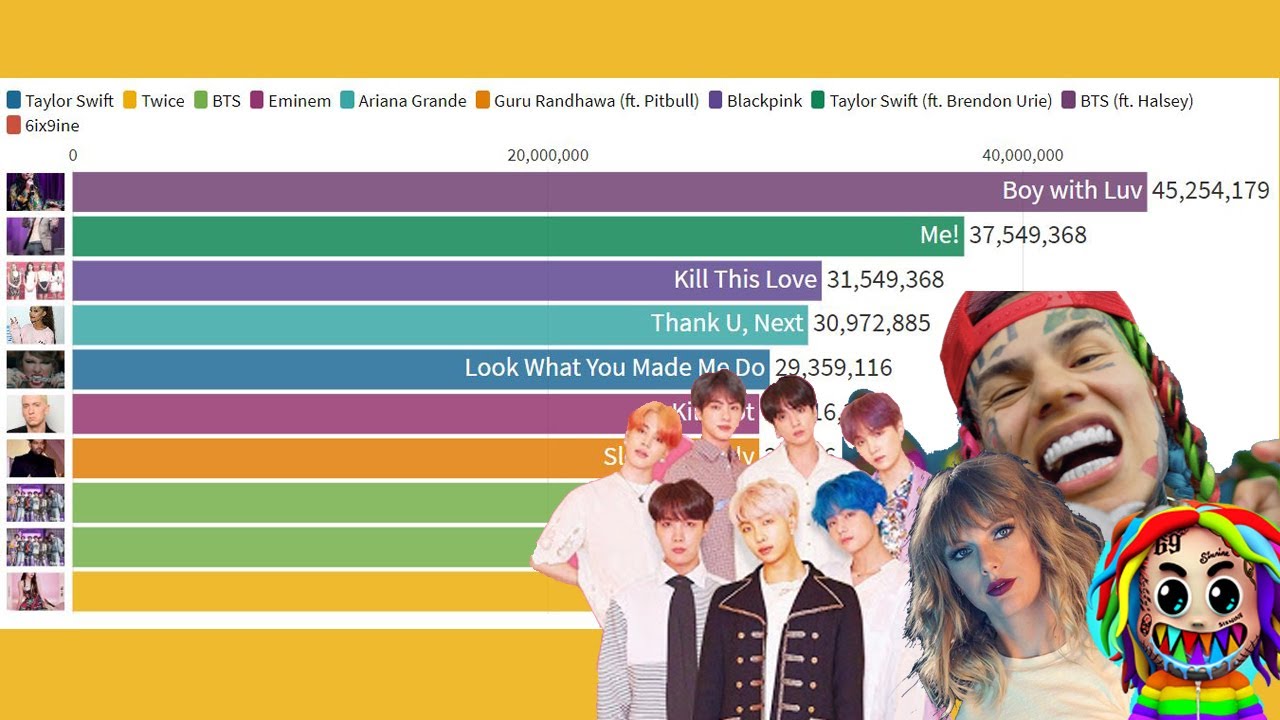Click the Thank U, Next bar

[440, 324]
